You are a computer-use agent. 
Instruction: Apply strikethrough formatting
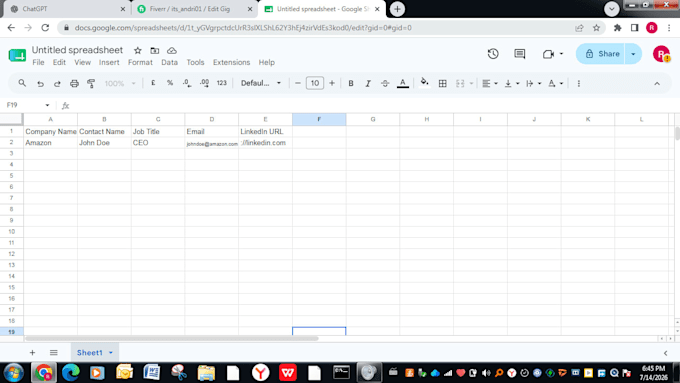tap(385, 83)
